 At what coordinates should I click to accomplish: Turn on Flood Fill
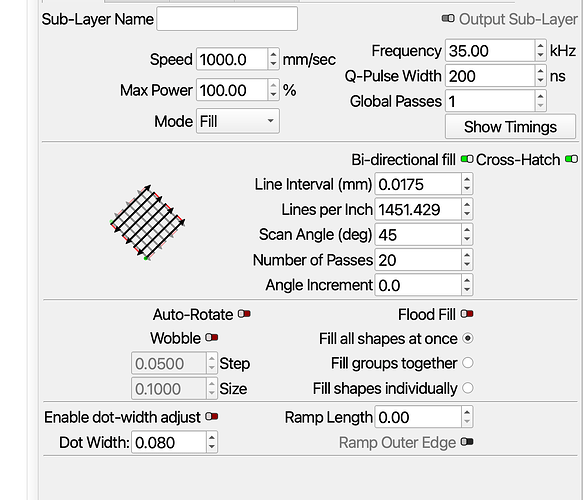[467, 314]
